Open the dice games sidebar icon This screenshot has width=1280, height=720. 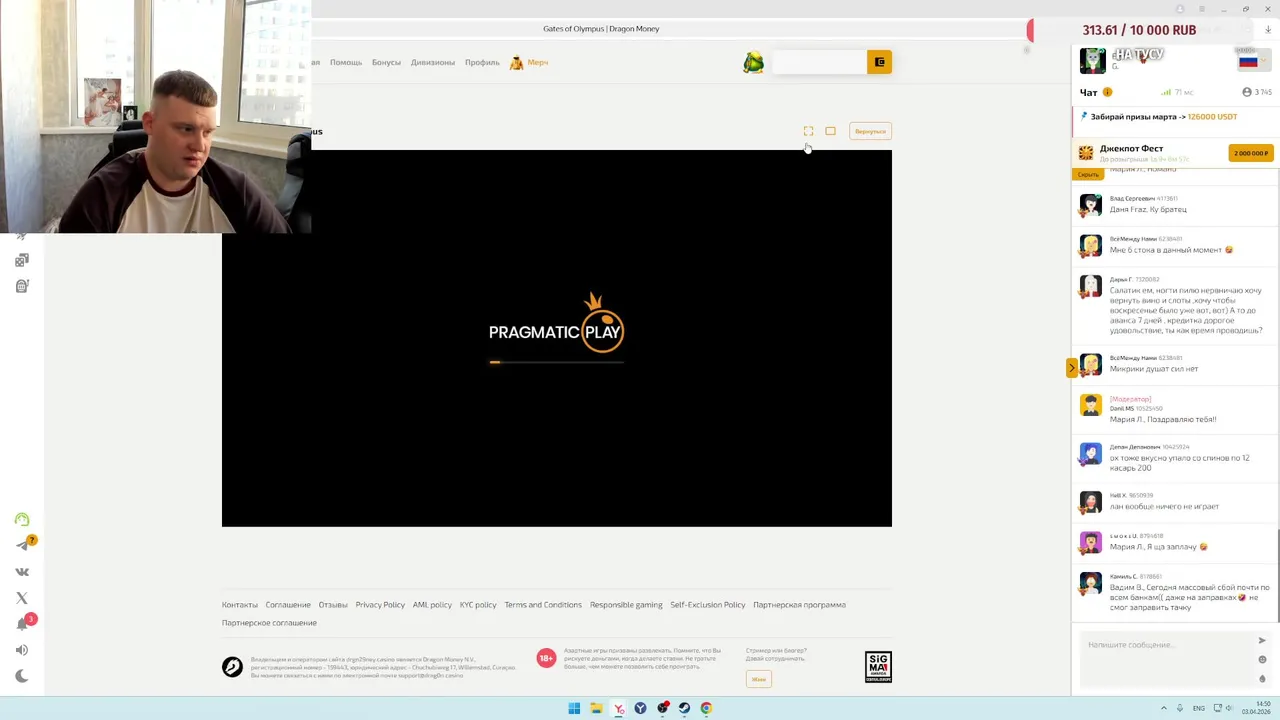click(22, 260)
